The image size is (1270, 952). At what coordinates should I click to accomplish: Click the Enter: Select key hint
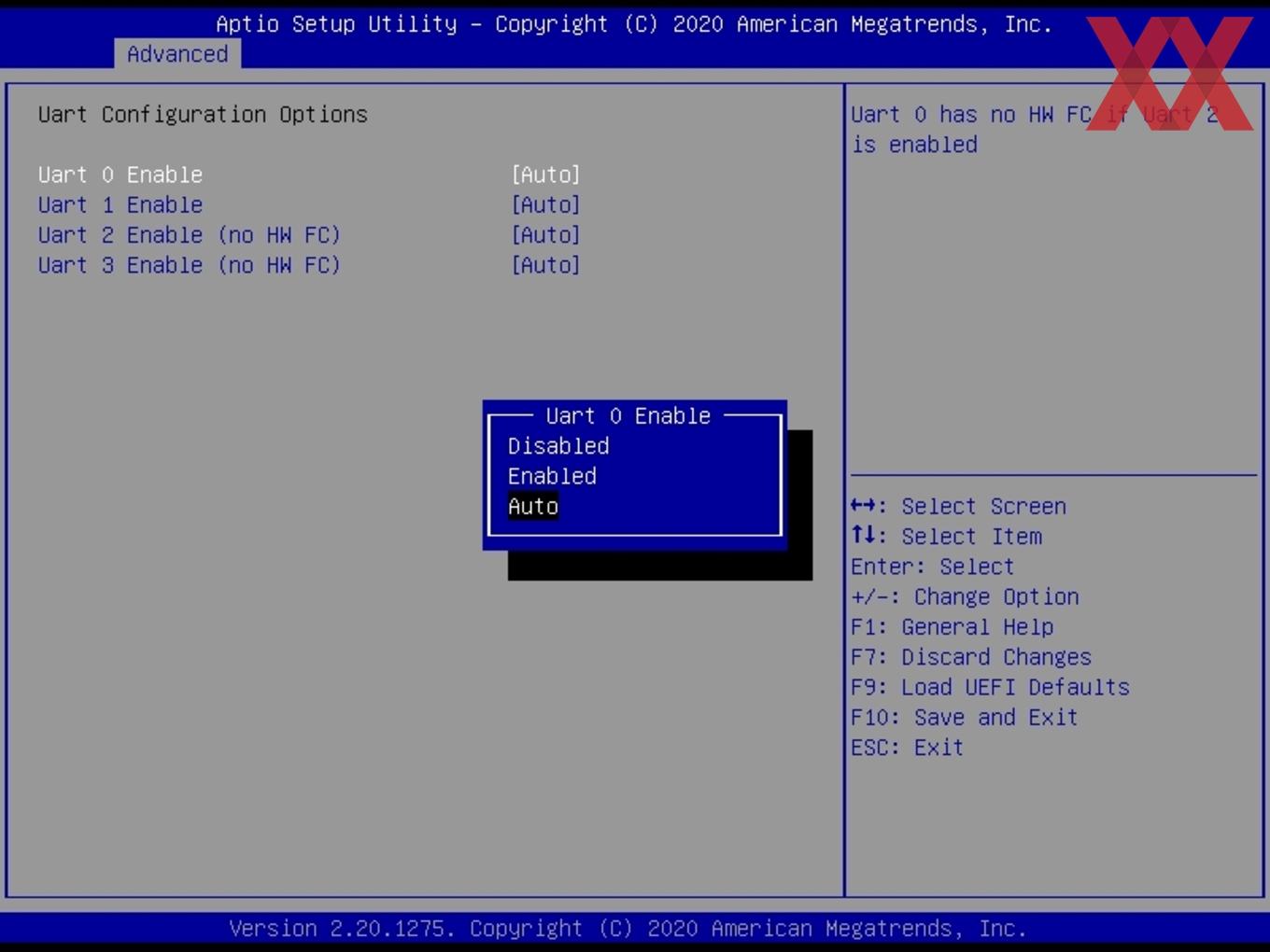(932, 567)
